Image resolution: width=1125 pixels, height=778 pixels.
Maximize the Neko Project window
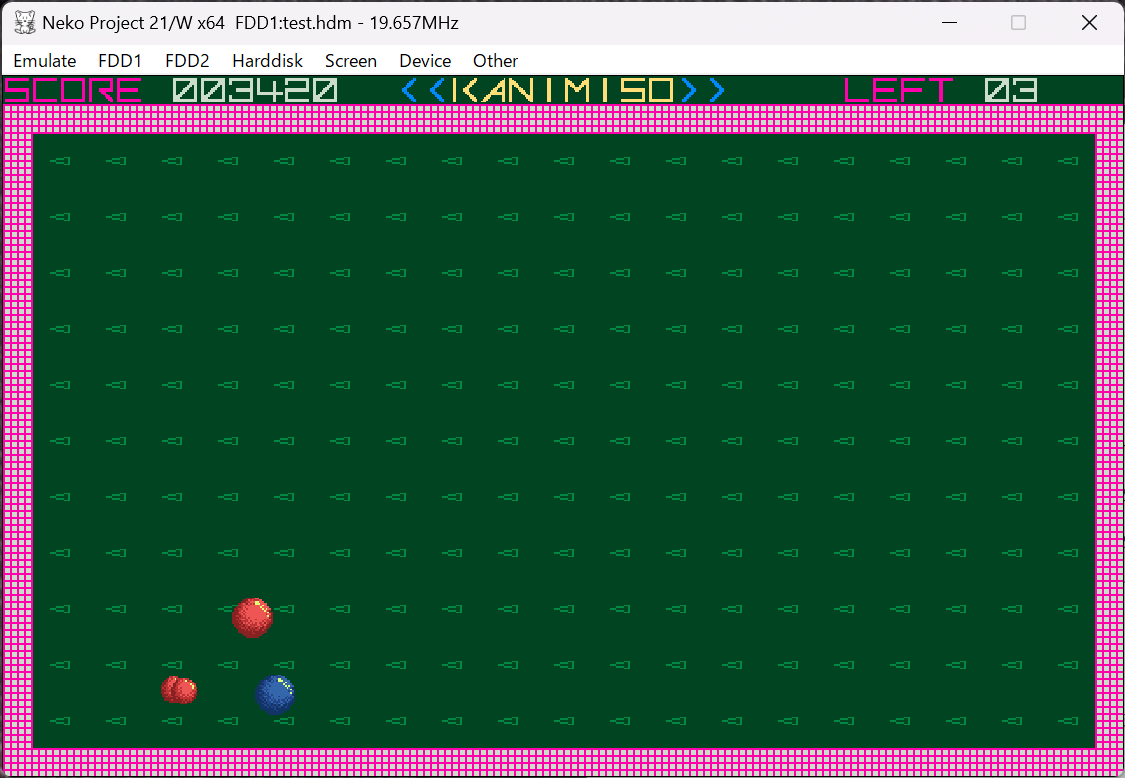pyautogui.click(x=1018, y=23)
